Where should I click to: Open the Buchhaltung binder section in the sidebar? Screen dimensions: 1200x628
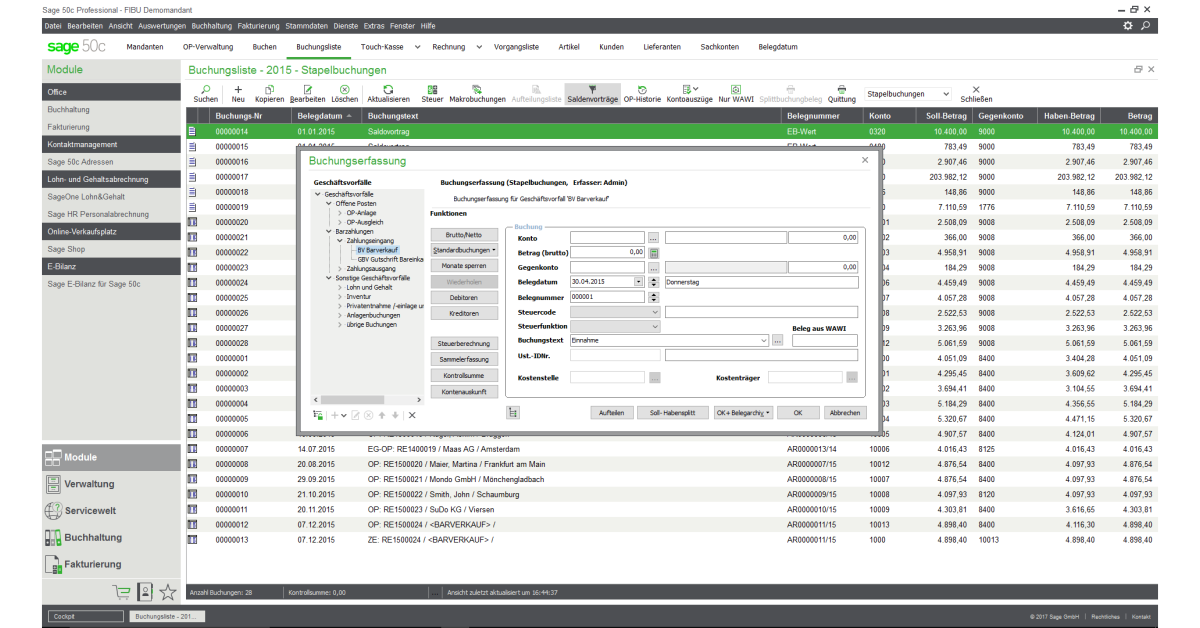(x=111, y=538)
